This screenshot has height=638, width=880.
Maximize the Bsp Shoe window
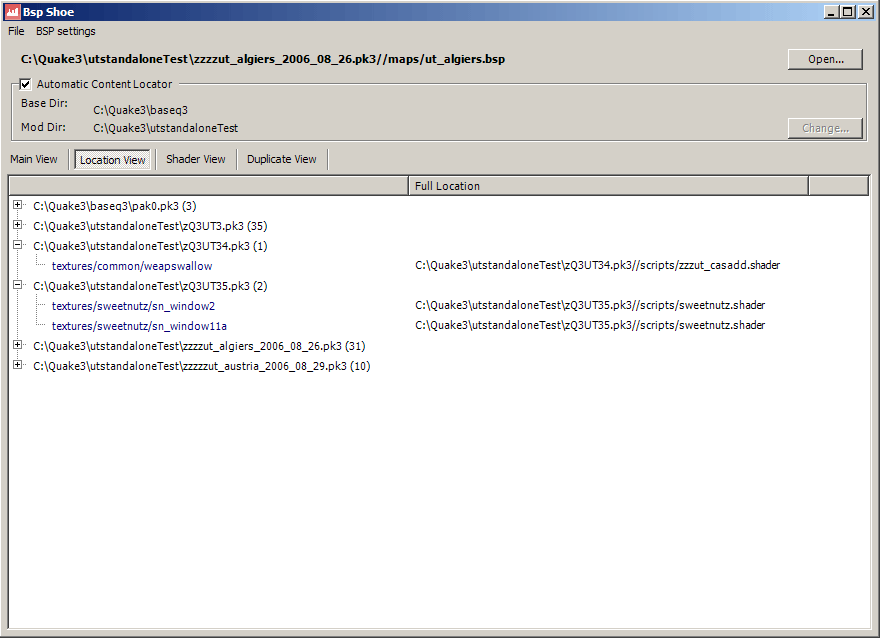(848, 12)
